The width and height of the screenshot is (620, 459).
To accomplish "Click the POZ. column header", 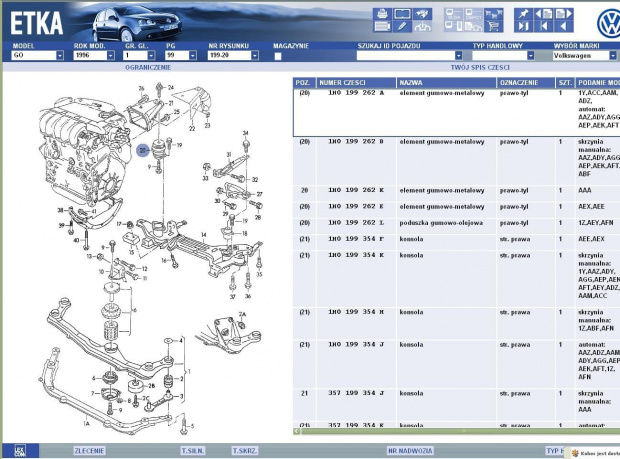I will pos(304,83).
